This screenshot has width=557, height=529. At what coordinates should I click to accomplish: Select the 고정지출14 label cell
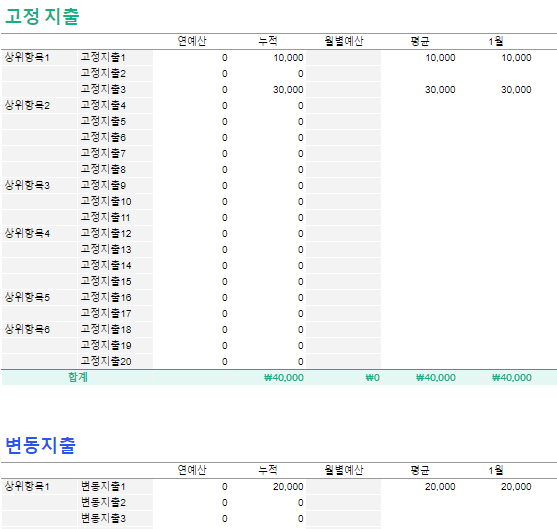coord(115,265)
